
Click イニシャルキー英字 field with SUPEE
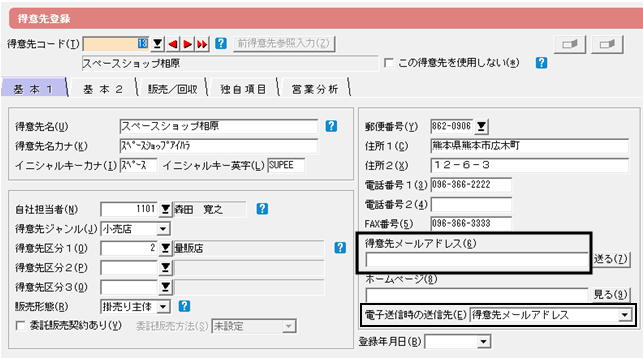286,165
